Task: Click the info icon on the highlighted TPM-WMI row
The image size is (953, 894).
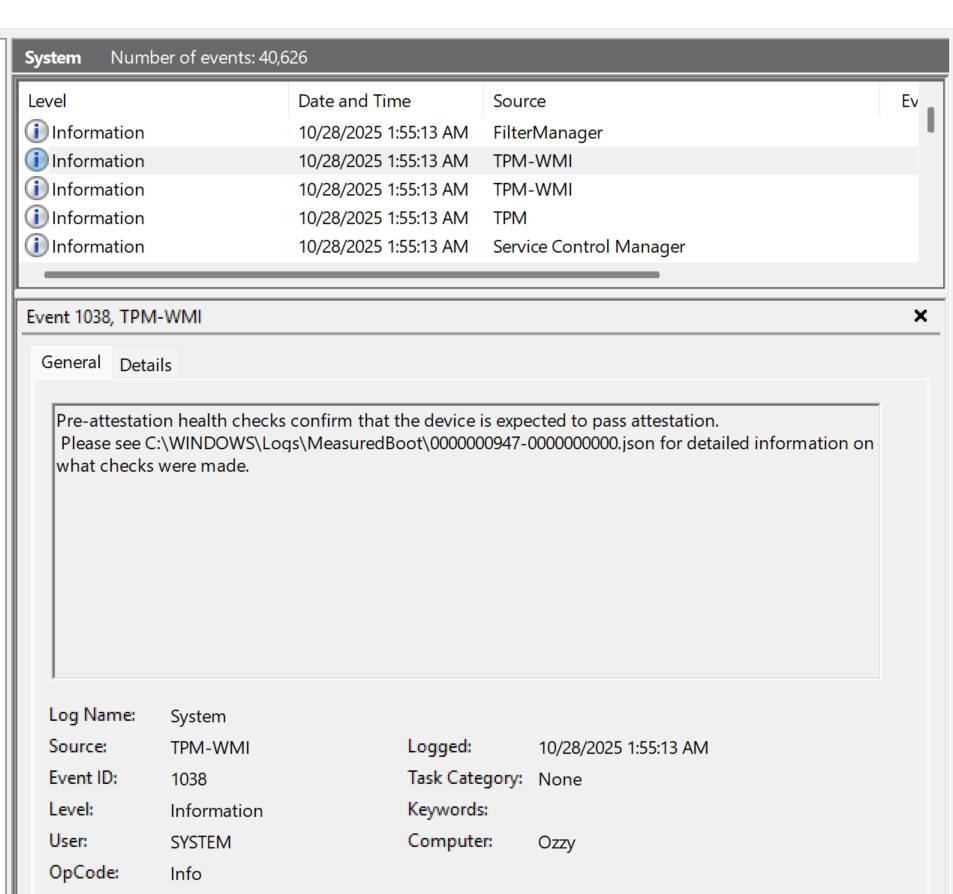Action: [37, 161]
